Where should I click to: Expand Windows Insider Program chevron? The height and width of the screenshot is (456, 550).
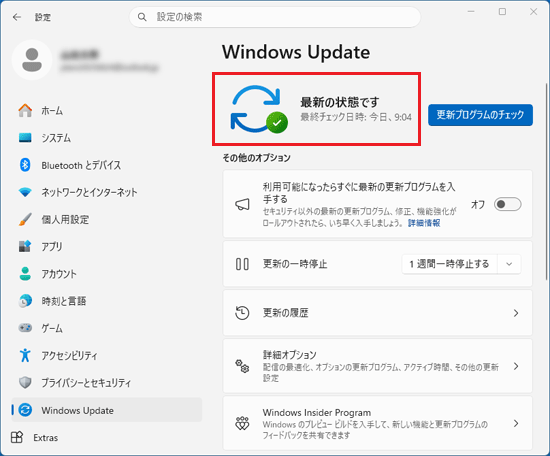[x=516, y=423]
